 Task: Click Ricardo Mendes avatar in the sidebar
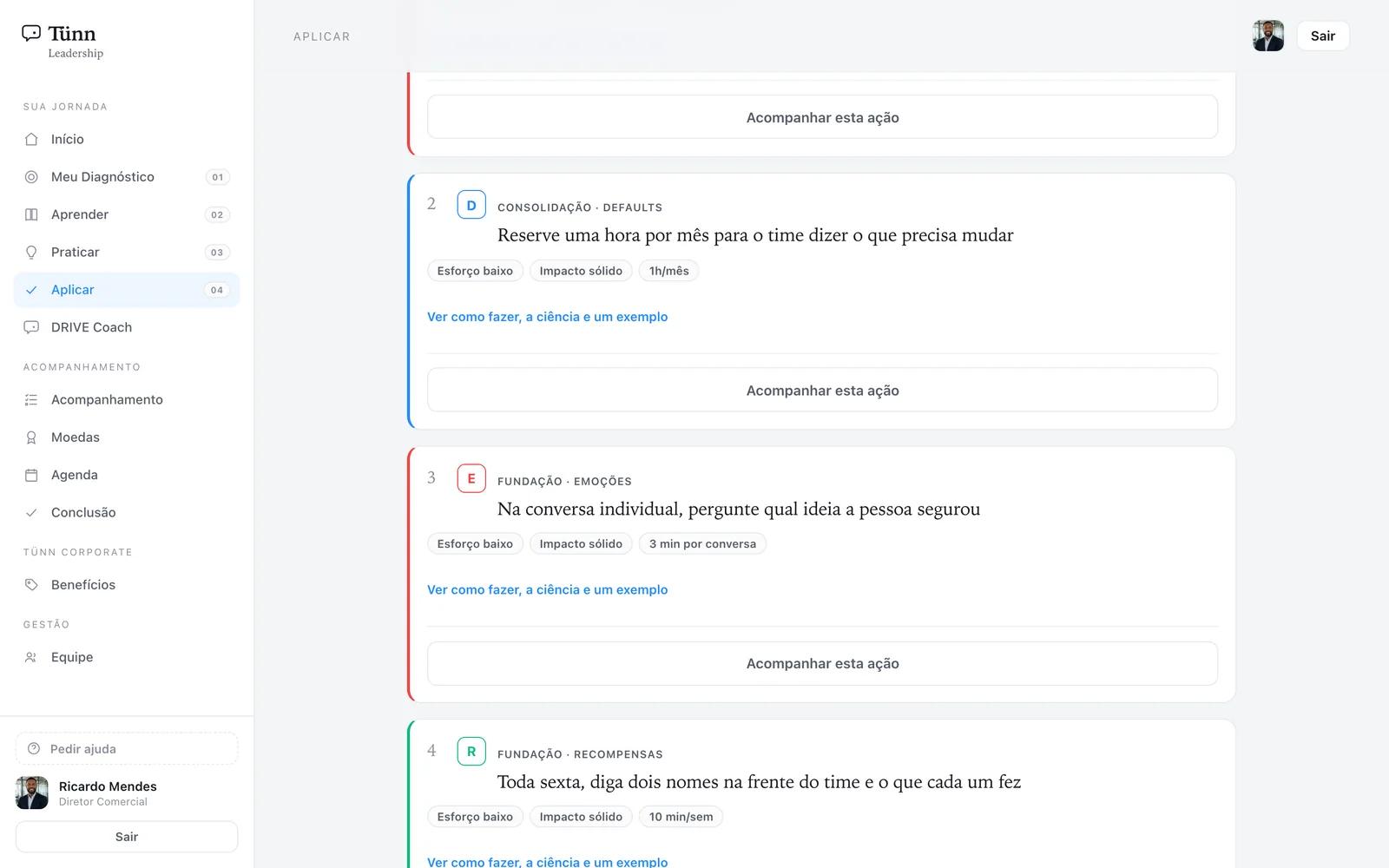32,793
